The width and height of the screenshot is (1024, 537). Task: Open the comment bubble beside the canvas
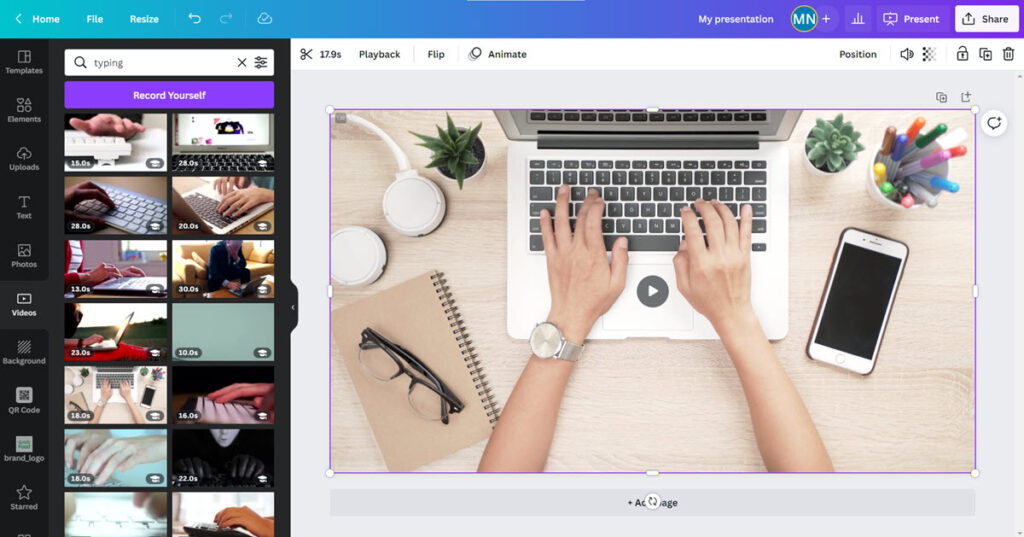(x=994, y=123)
